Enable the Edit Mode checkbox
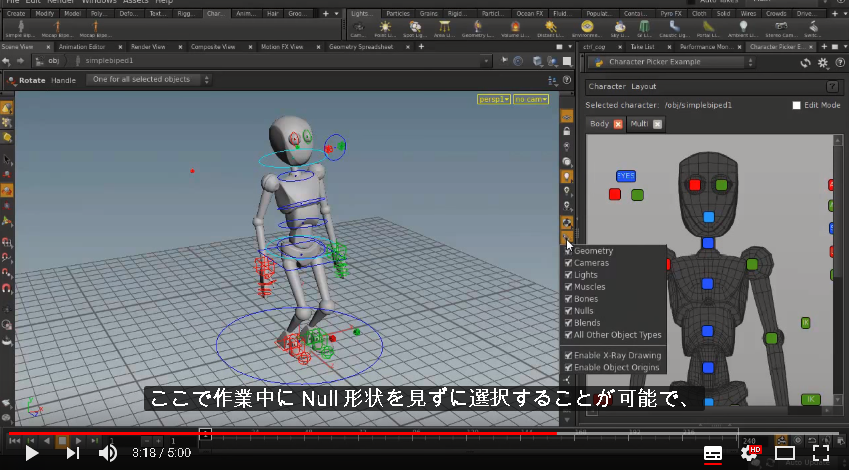 796,105
